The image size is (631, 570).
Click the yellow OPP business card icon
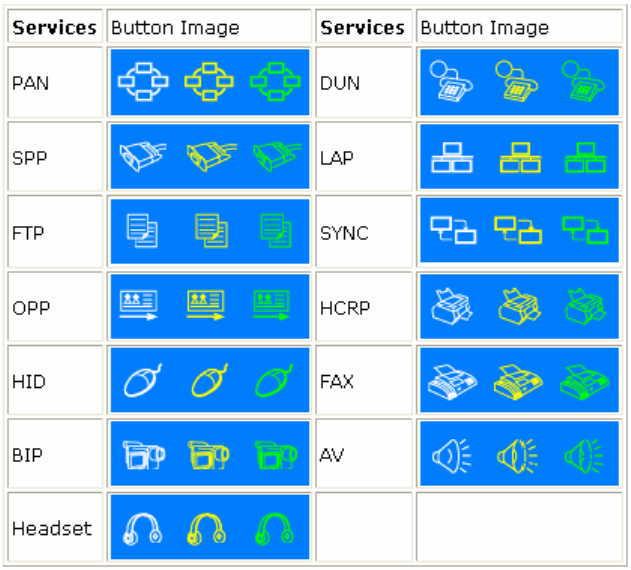pyautogui.click(x=206, y=304)
